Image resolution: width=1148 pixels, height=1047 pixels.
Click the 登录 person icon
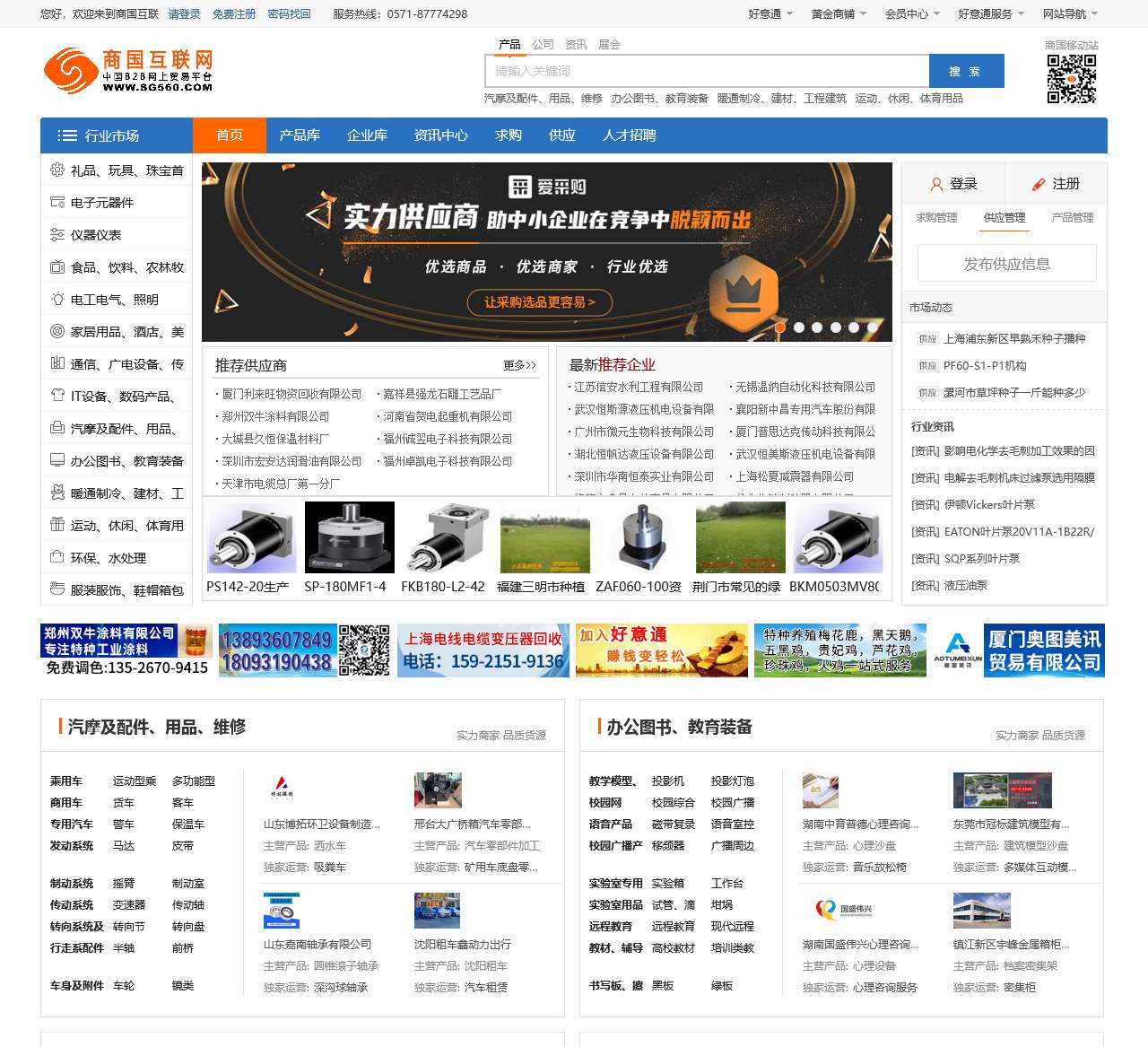coord(936,183)
